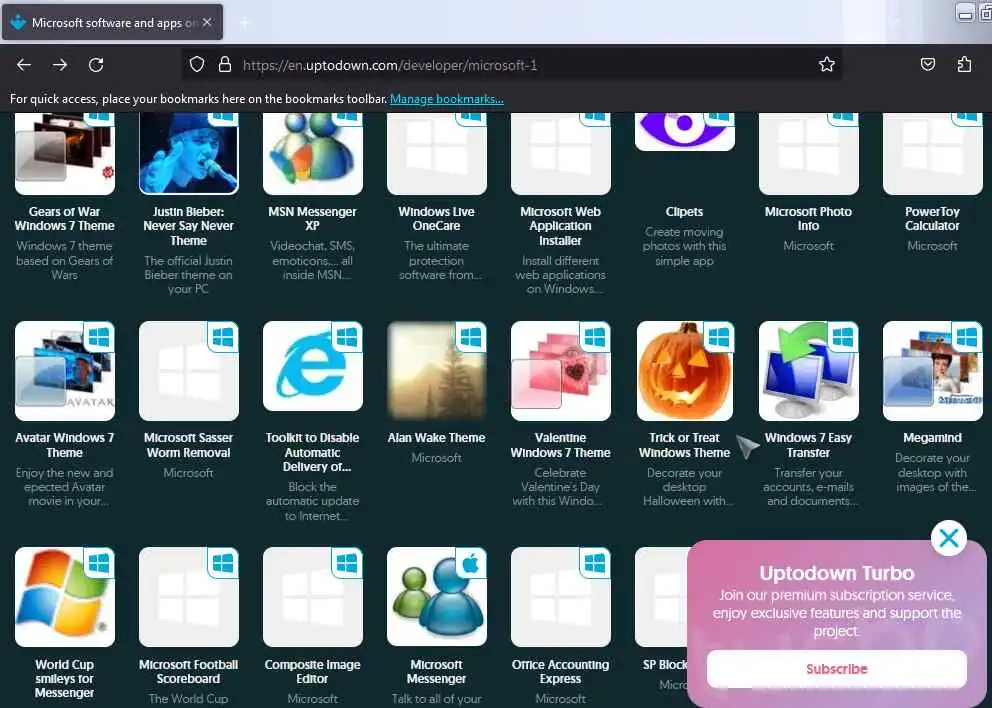Click 'Create moving photos with this simple app' text
992x708 pixels.
click(x=685, y=246)
